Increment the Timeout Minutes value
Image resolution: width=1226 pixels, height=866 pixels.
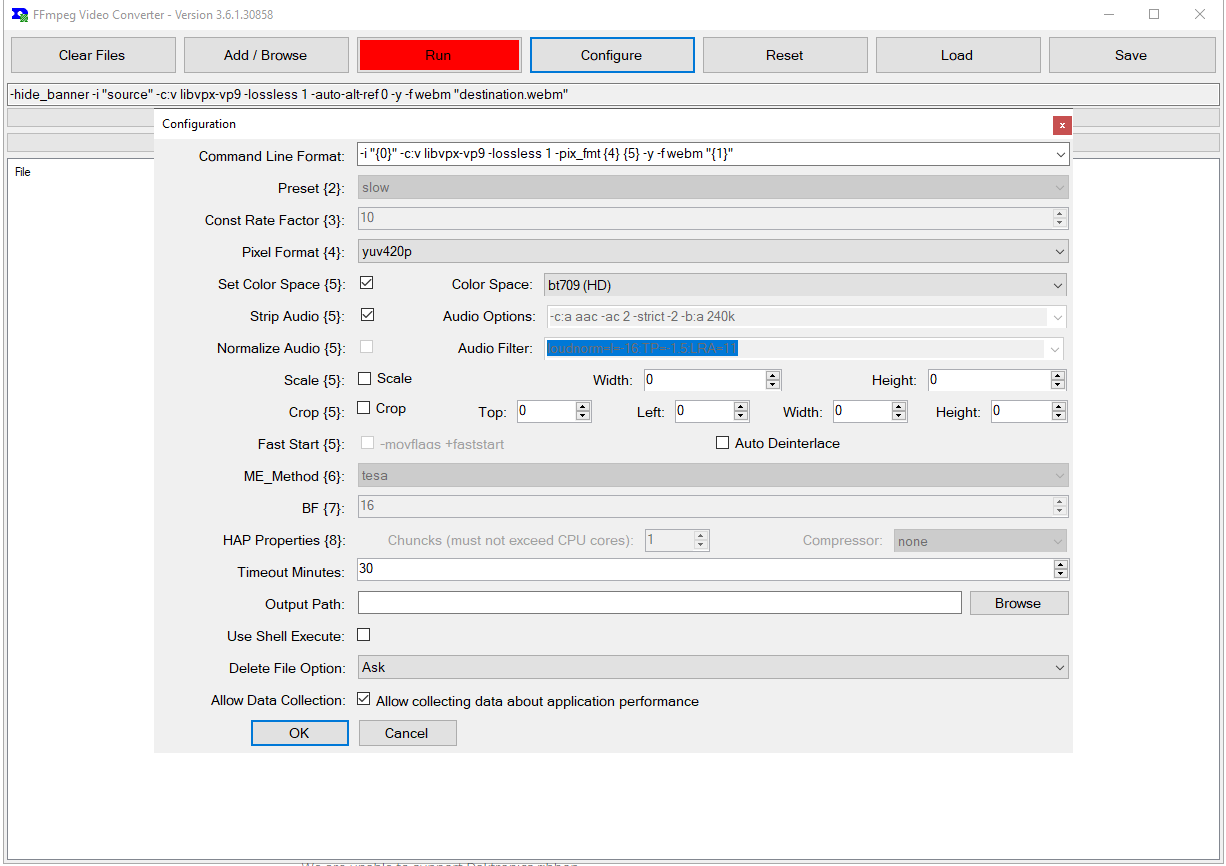pyautogui.click(x=1060, y=564)
